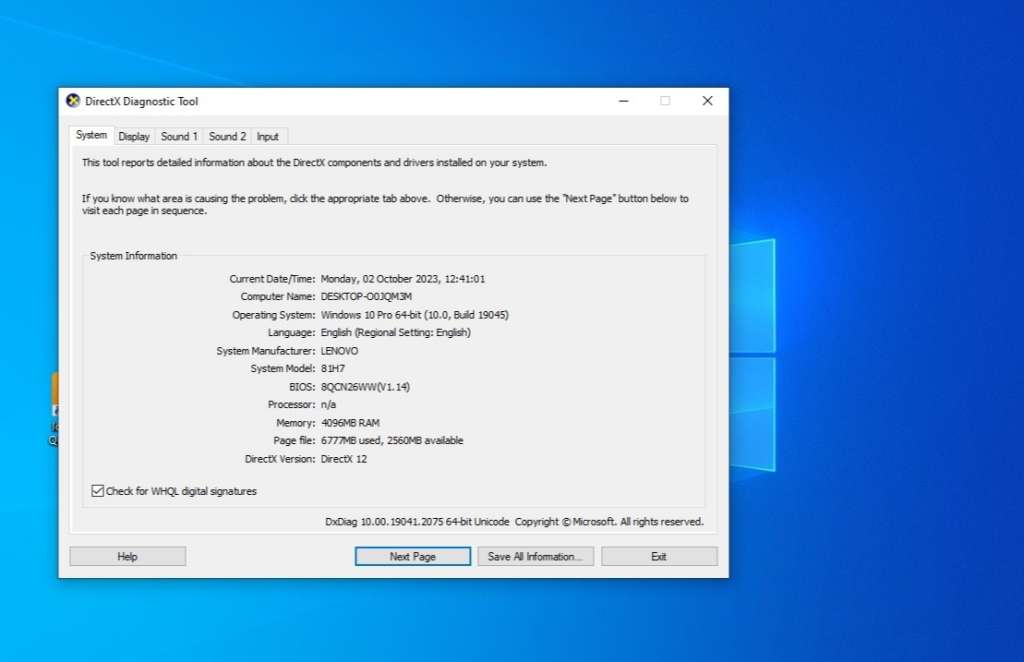Switch to the Display tab

click(x=134, y=136)
